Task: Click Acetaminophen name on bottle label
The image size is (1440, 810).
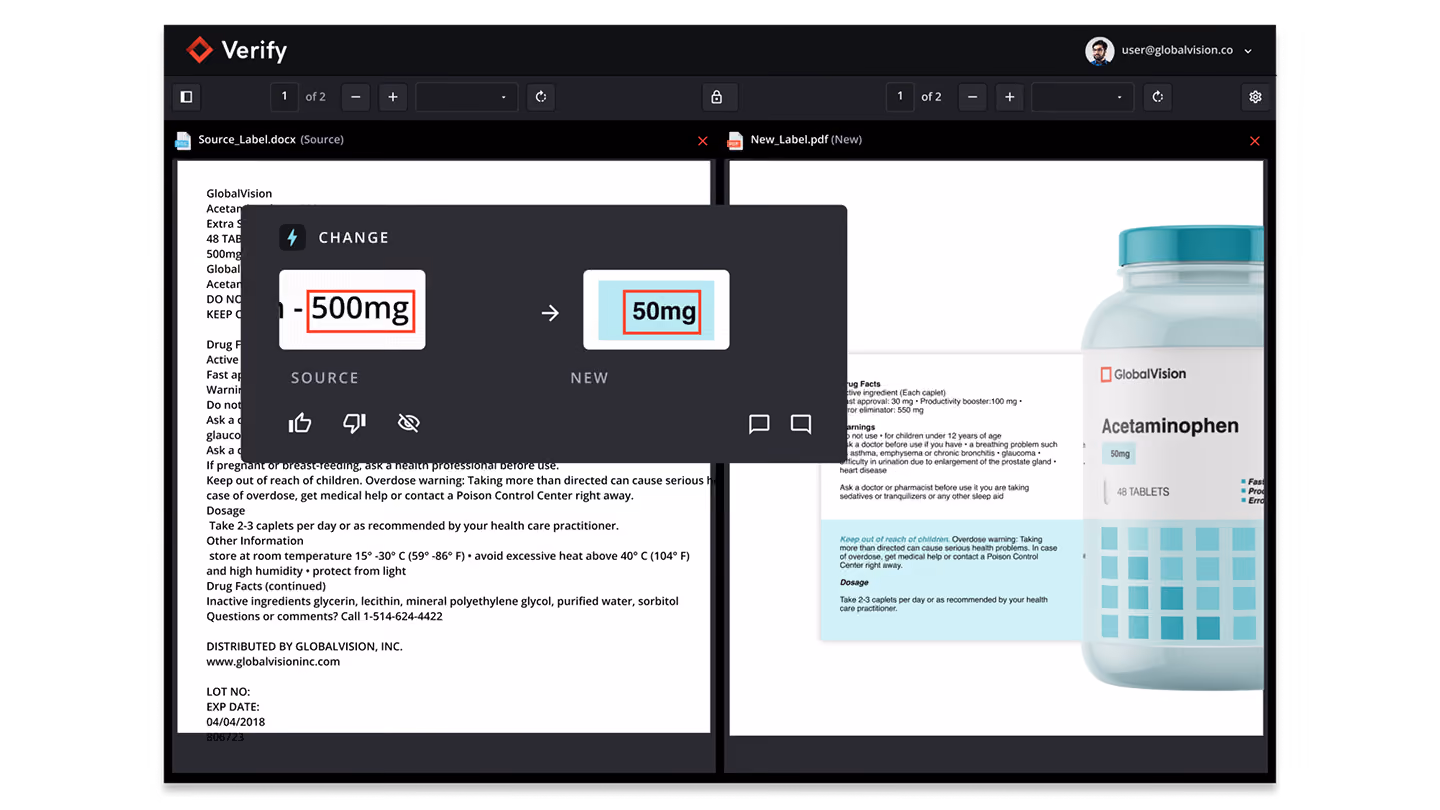Action: pos(1170,426)
